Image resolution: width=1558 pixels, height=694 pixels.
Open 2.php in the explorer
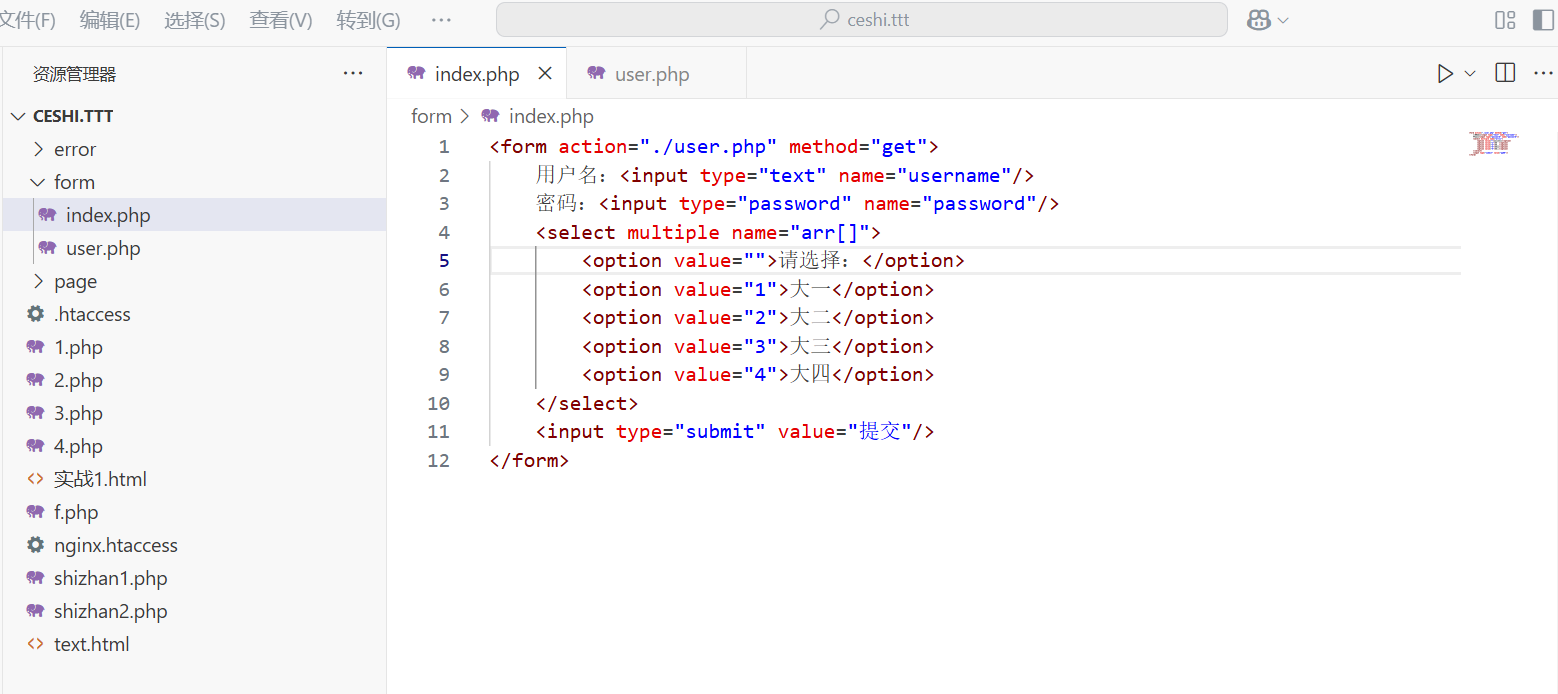click(194, 380)
